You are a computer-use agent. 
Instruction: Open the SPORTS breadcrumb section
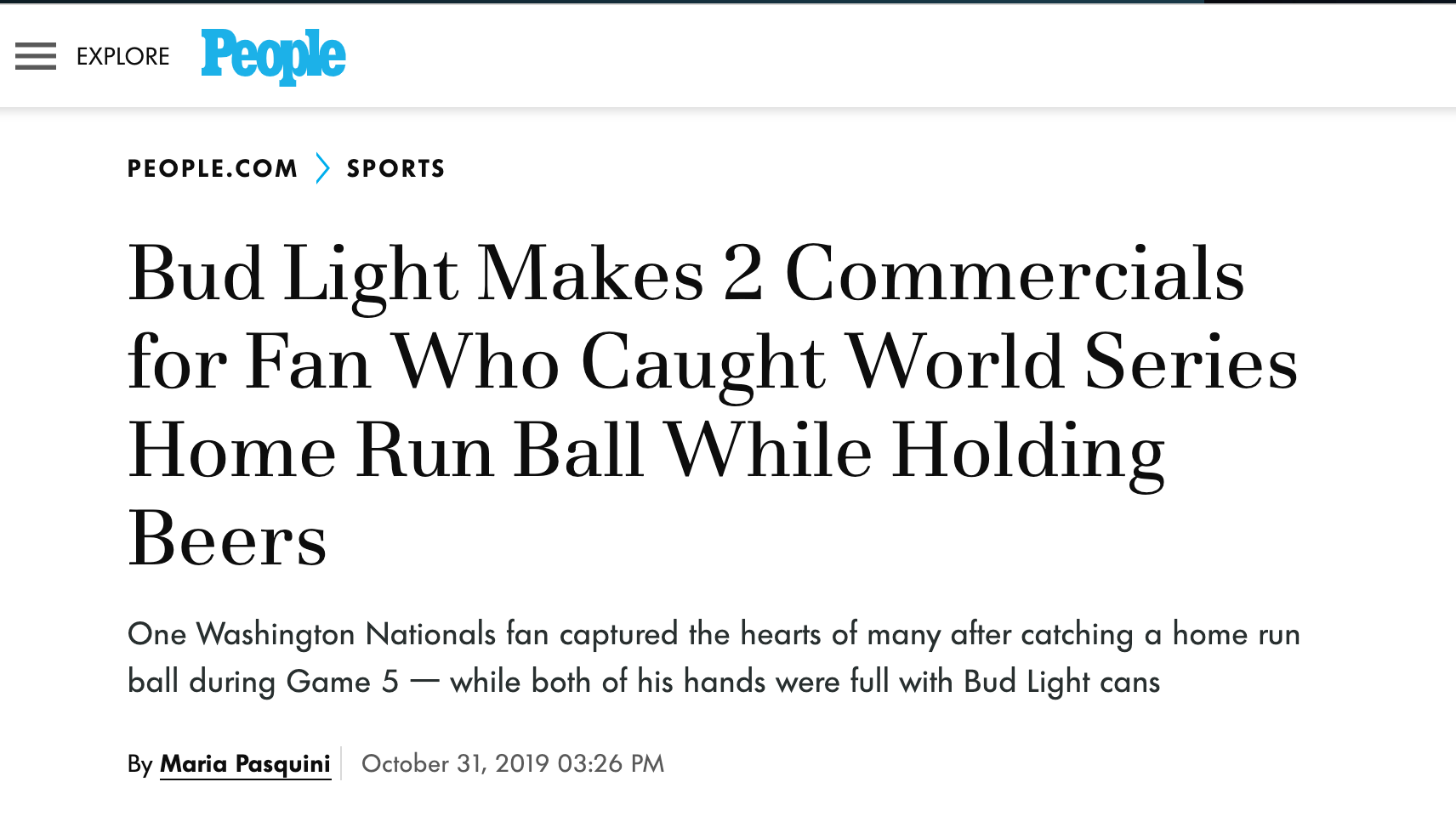point(396,168)
